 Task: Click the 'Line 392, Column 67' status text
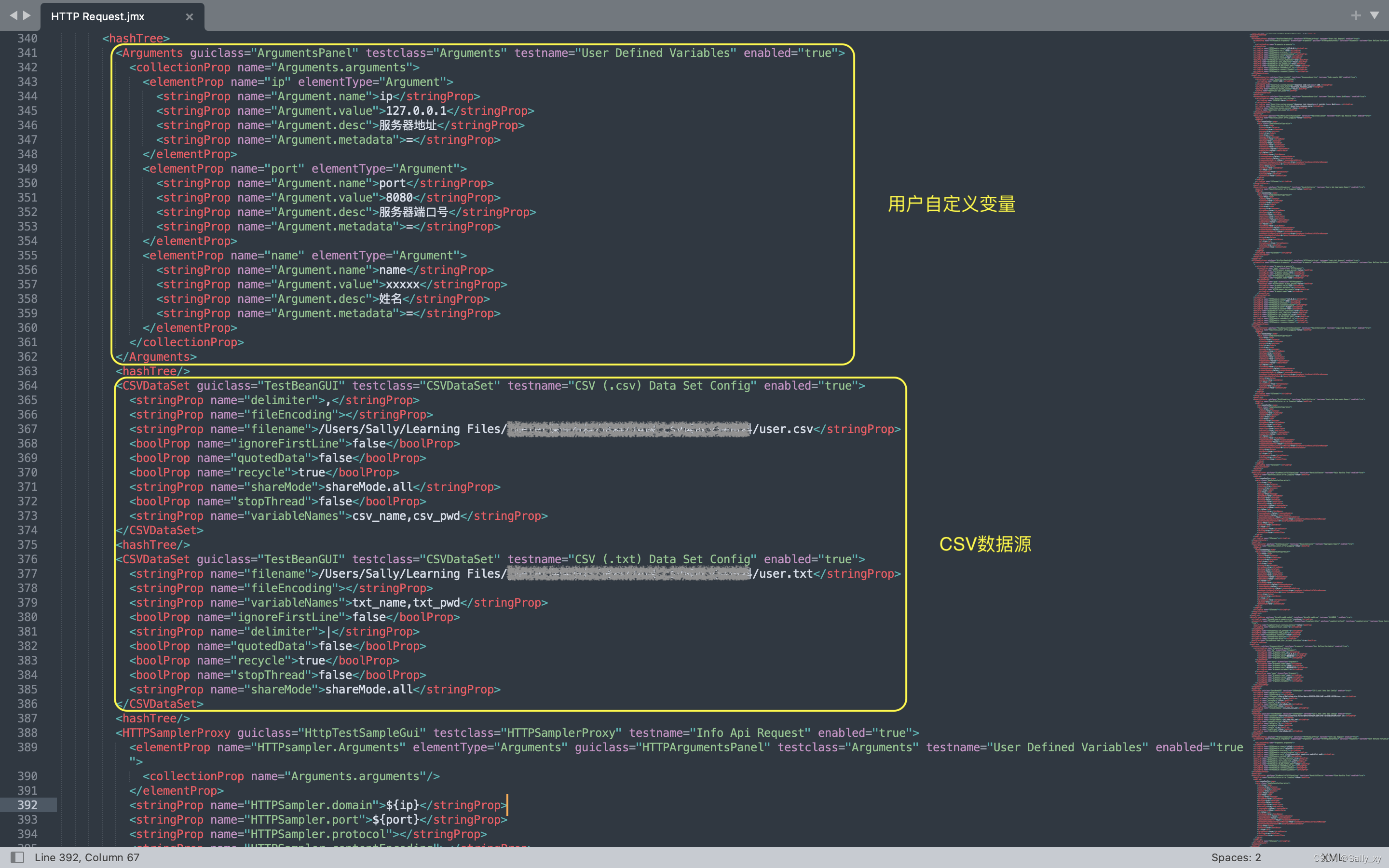click(87, 857)
